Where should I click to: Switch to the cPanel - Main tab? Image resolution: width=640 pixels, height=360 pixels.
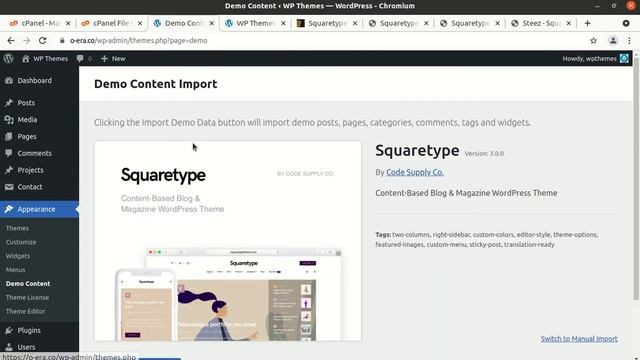click(40, 23)
